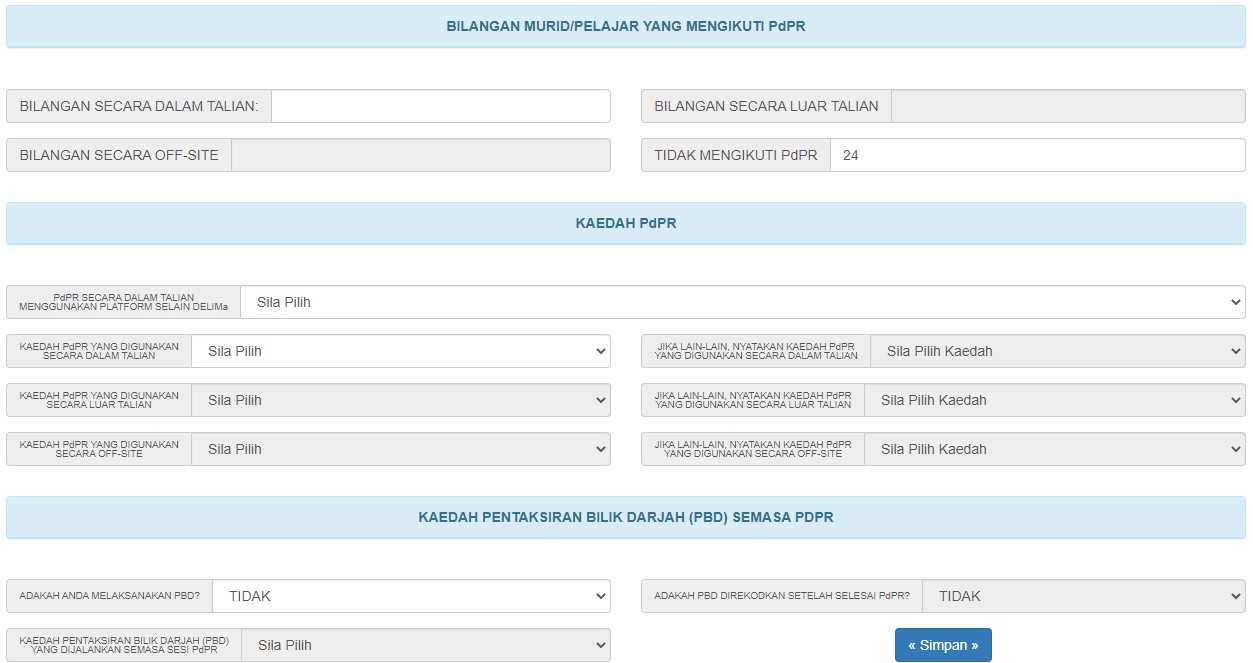Screen dimensions: 1253x663
Task: Click the Kaedah Pentaksiran Bilik Darjah section header
Action: (x=626, y=518)
